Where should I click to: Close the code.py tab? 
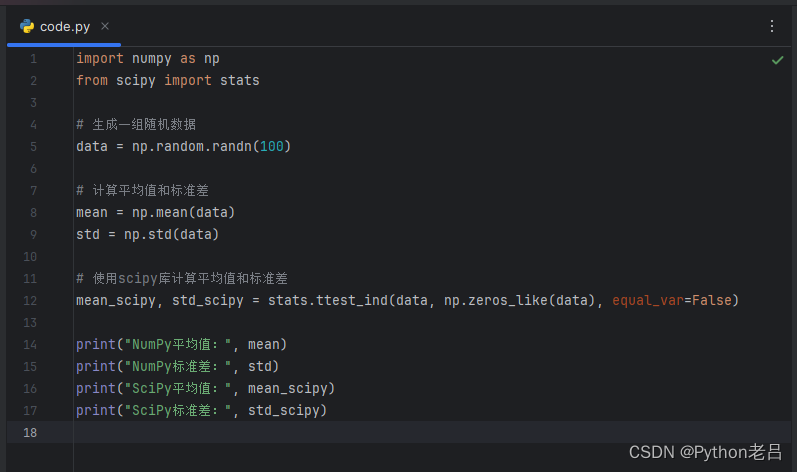pyautogui.click(x=105, y=26)
